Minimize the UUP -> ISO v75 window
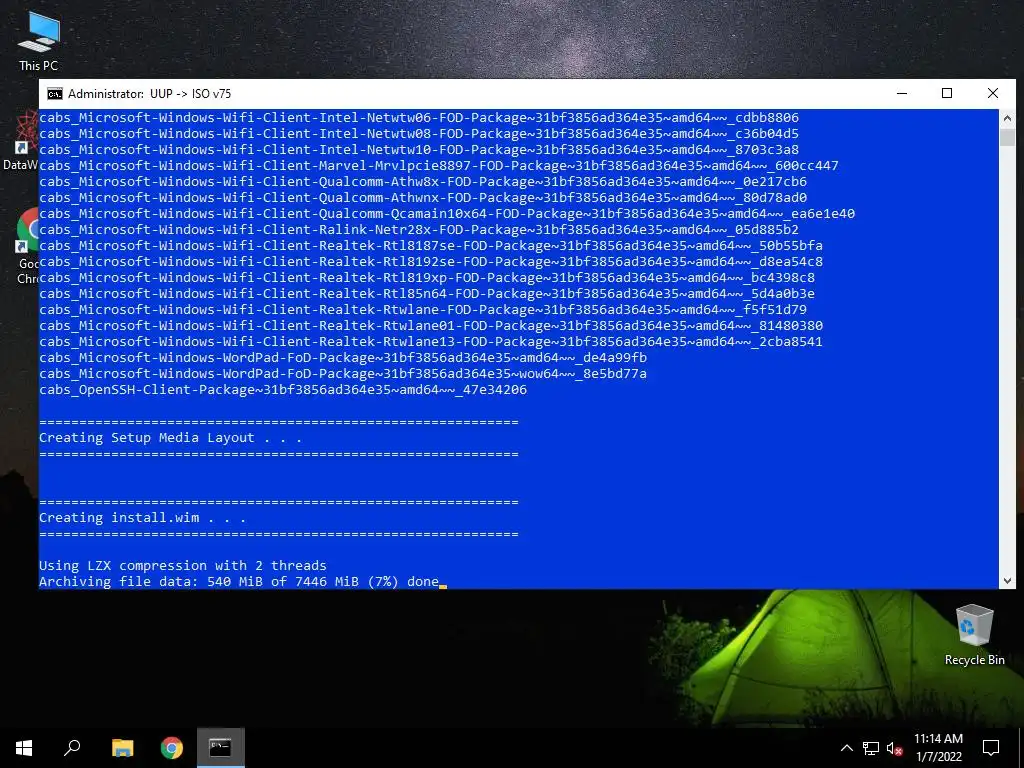 [902, 93]
